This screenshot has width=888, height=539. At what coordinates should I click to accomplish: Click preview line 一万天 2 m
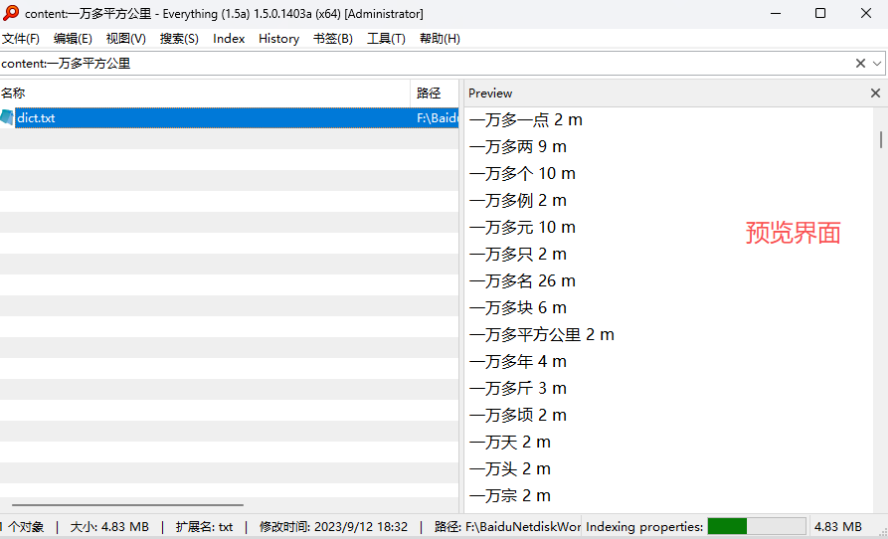coord(510,442)
